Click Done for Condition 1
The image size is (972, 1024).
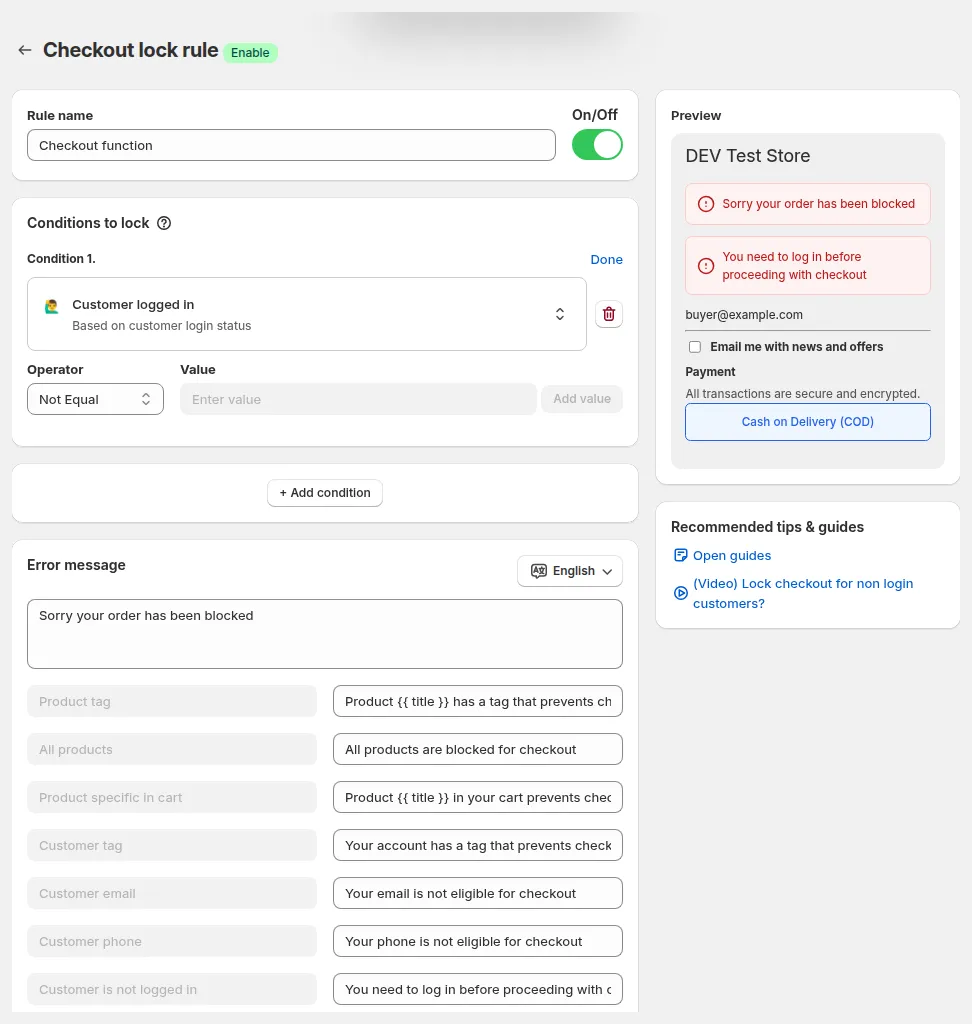606,259
